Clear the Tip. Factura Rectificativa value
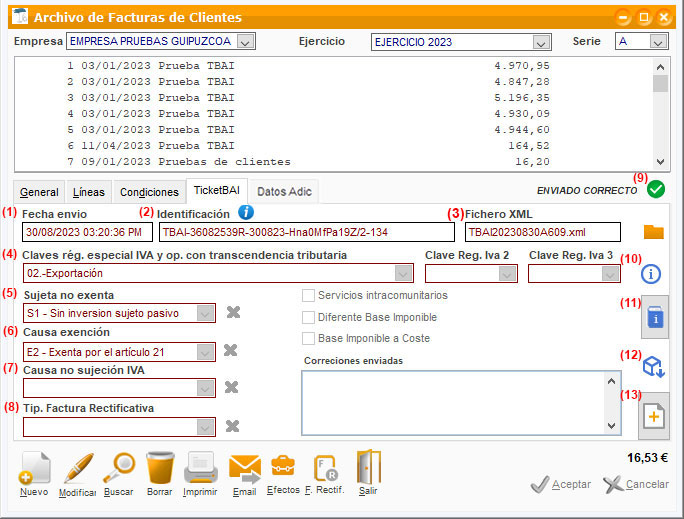The width and height of the screenshot is (684, 519). [233, 426]
